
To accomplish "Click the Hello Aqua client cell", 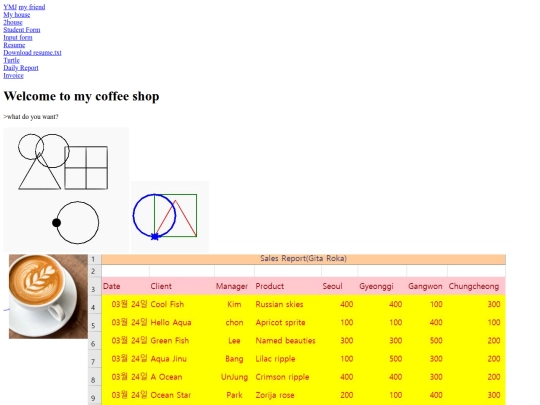I will tap(171, 322).
